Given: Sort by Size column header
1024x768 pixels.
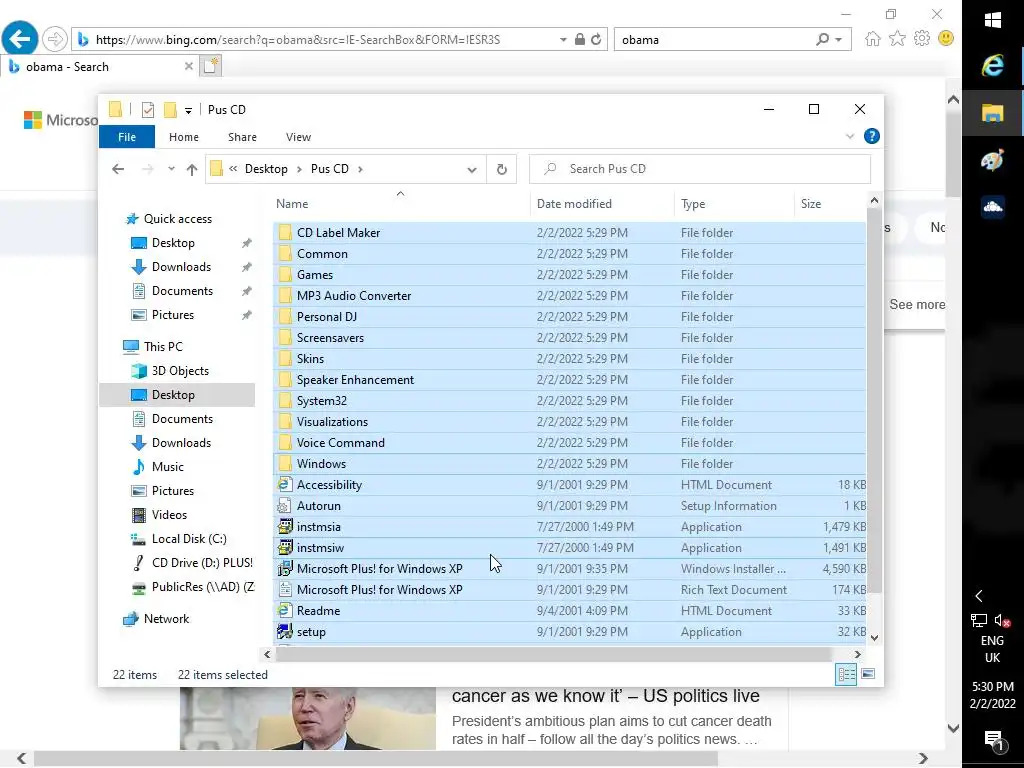Looking at the screenshot, I should [811, 204].
